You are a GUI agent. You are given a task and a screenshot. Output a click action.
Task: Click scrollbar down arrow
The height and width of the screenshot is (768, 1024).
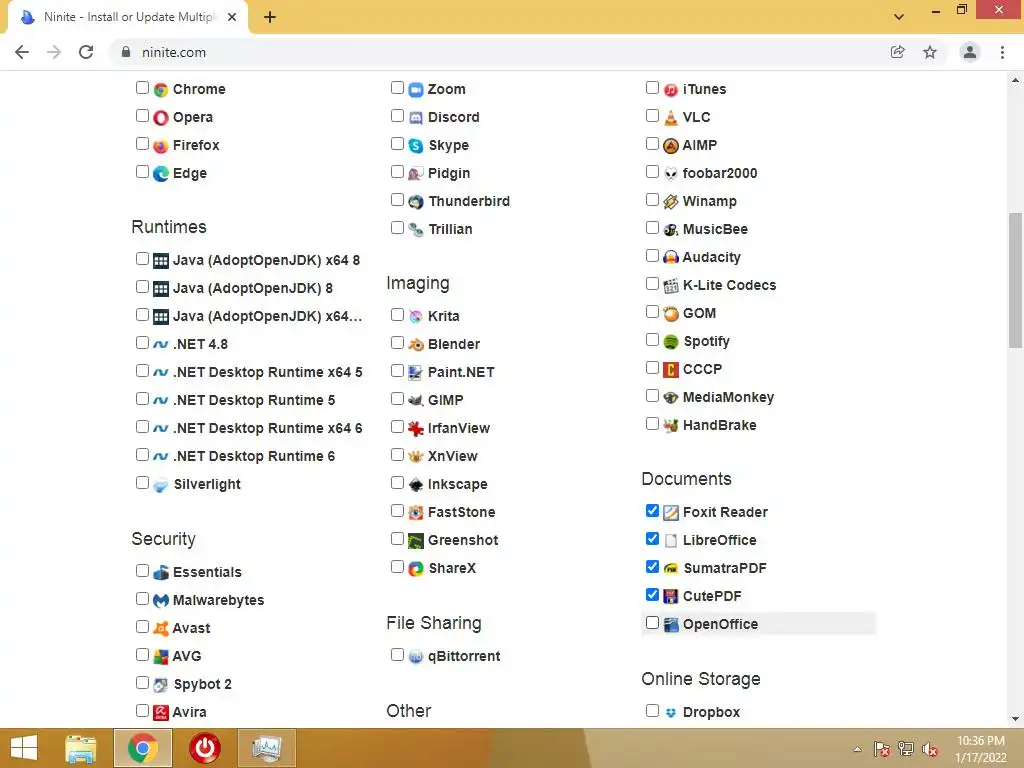pos(1015,719)
